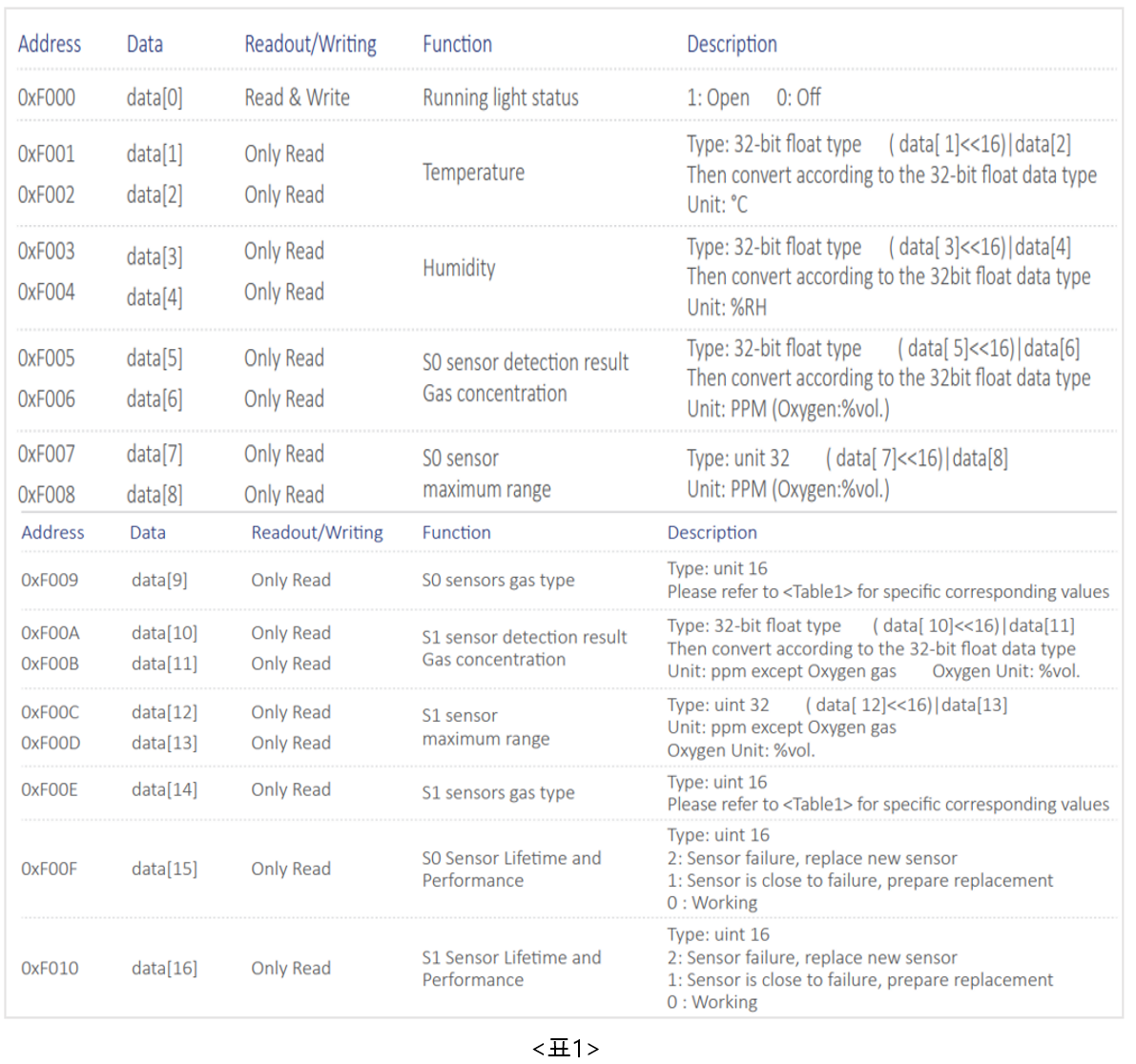Click the Humidity function cell
The image size is (1136, 1064).
(x=459, y=268)
